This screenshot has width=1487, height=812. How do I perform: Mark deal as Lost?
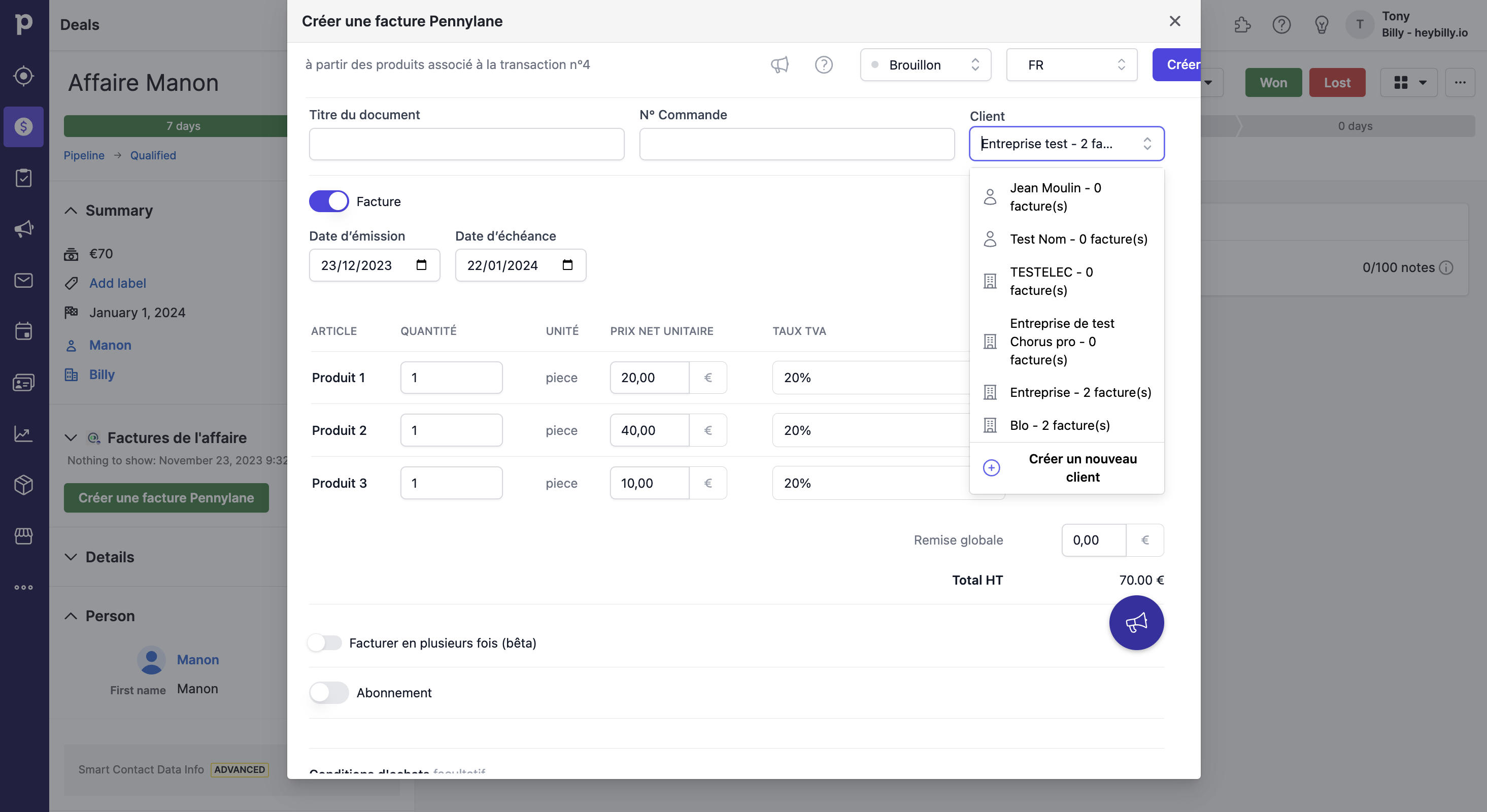point(1337,83)
